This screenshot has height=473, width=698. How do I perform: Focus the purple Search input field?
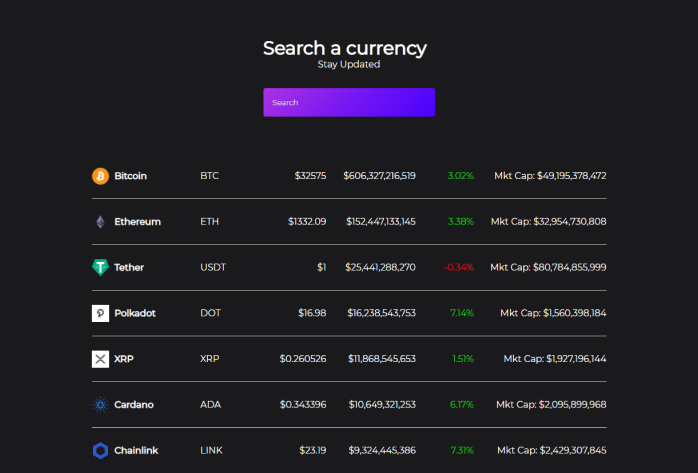pos(349,102)
